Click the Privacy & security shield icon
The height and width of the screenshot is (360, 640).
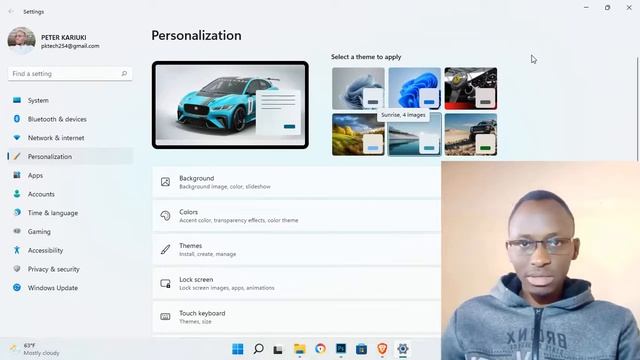point(17,269)
